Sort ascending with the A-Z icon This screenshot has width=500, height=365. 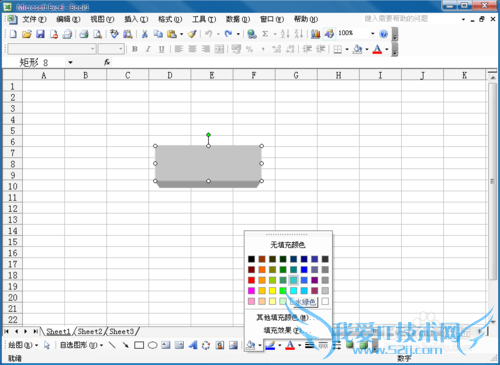point(285,34)
